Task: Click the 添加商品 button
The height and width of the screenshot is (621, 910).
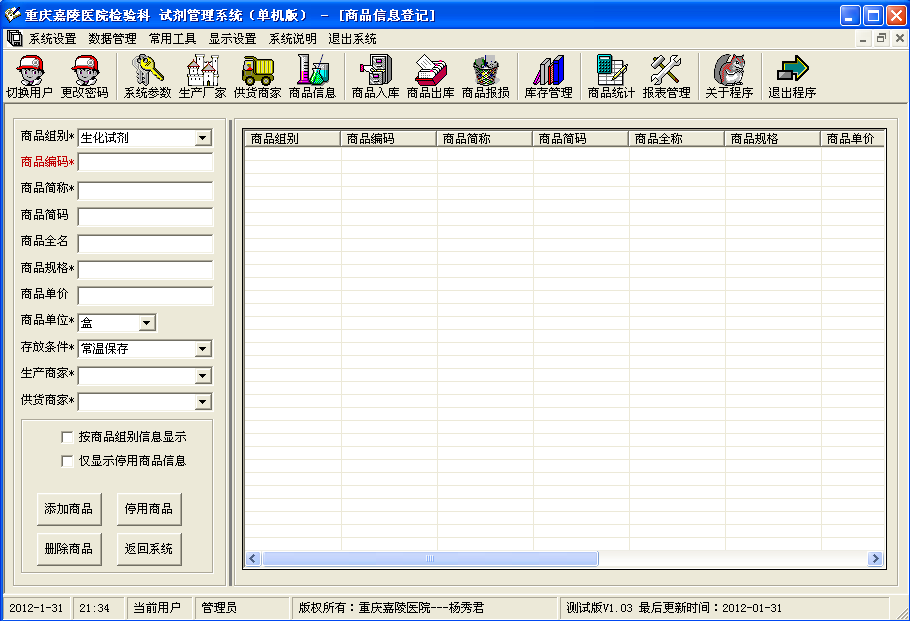Action: tap(69, 509)
